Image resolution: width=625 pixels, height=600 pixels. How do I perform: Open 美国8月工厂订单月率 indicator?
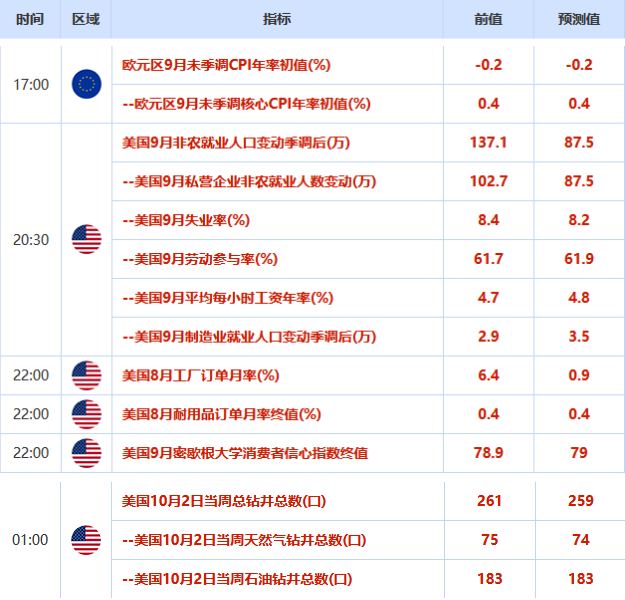pyautogui.click(x=200, y=375)
